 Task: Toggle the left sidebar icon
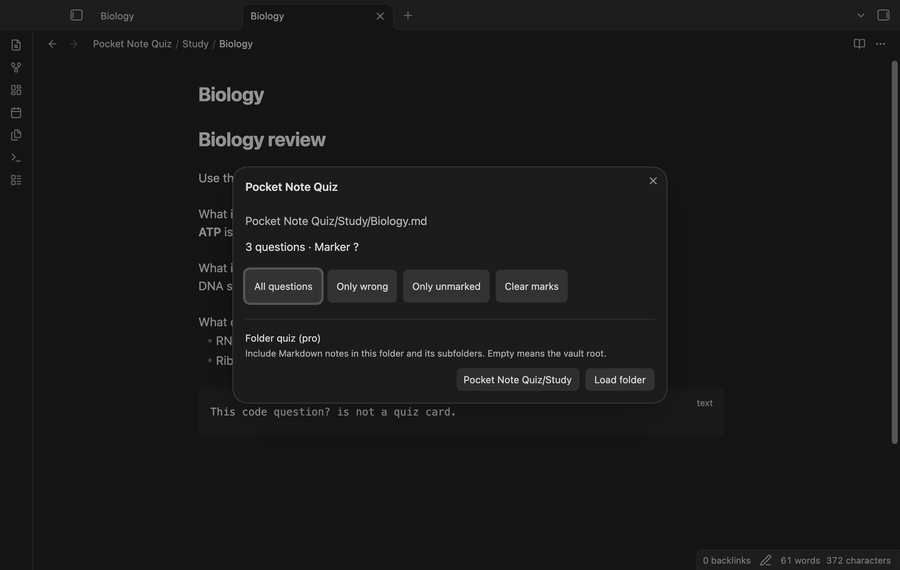(x=76, y=15)
